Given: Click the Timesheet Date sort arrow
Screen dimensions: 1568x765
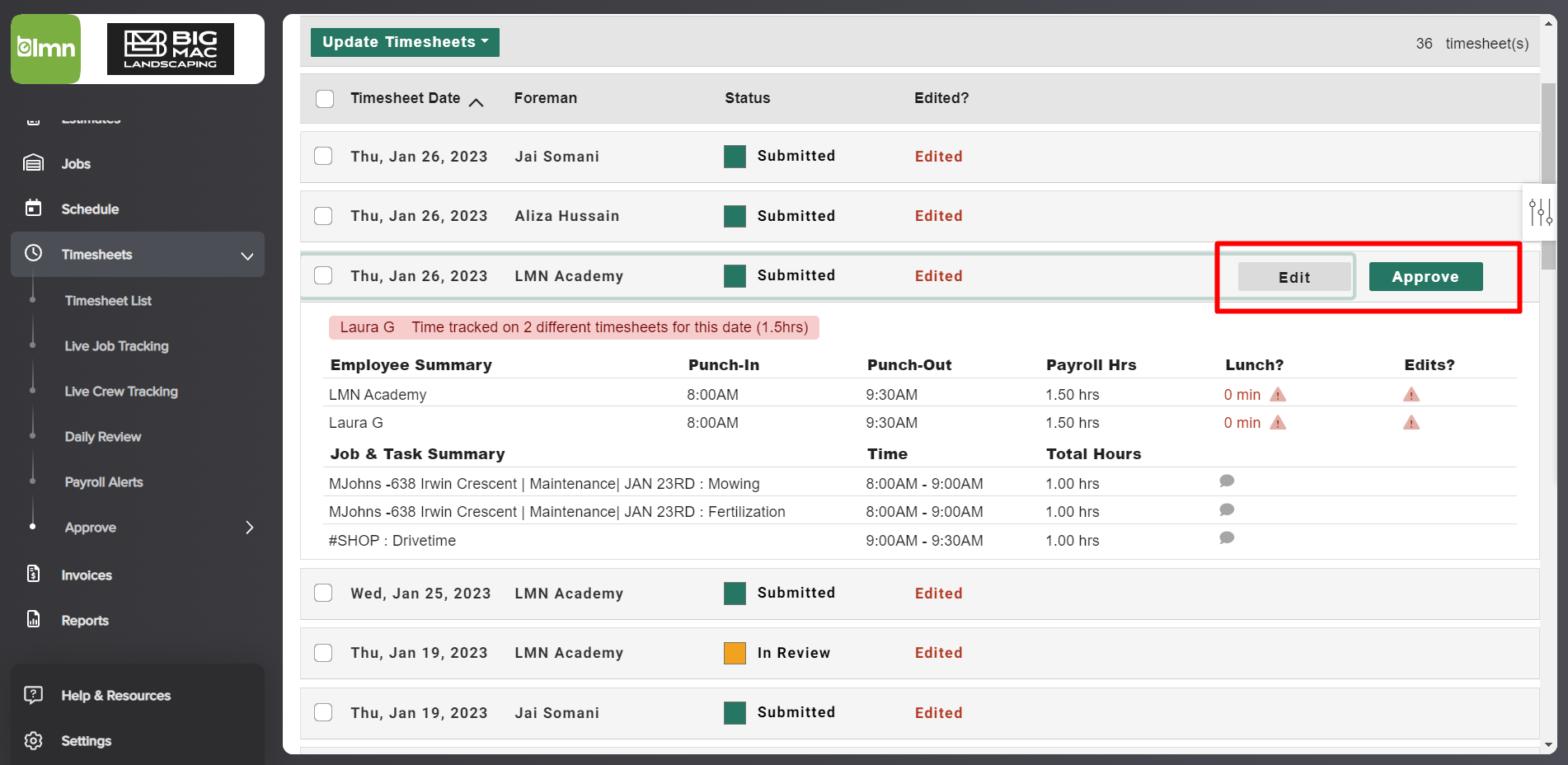Looking at the screenshot, I should (x=476, y=102).
